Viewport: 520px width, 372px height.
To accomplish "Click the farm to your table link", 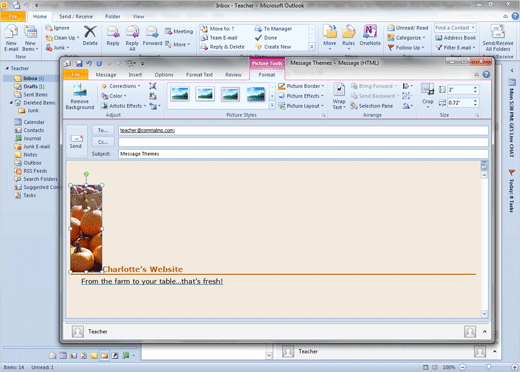I will coord(152,281).
